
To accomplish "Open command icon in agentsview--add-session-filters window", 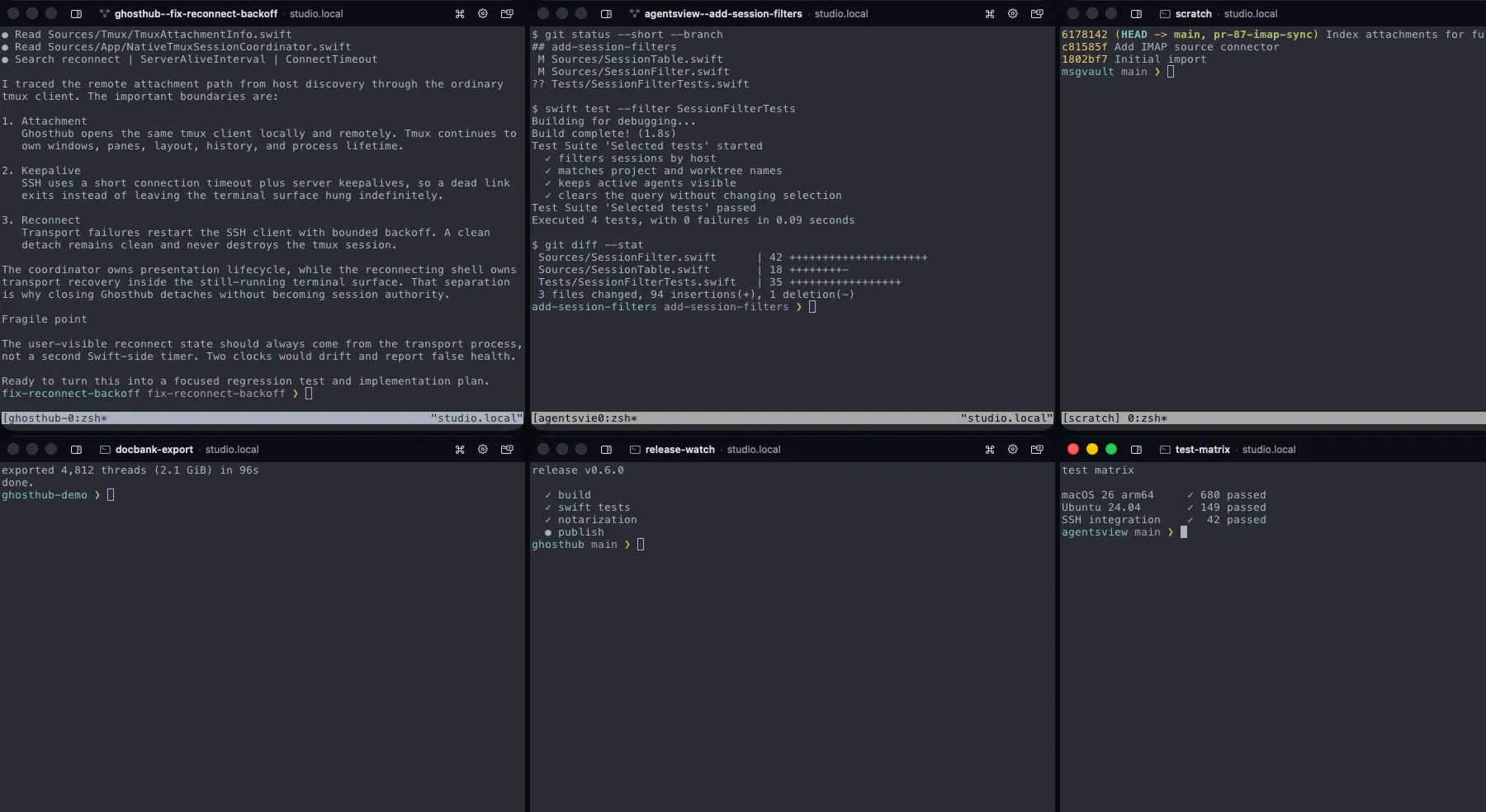I will pyautogui.click(x=990, y=13).
